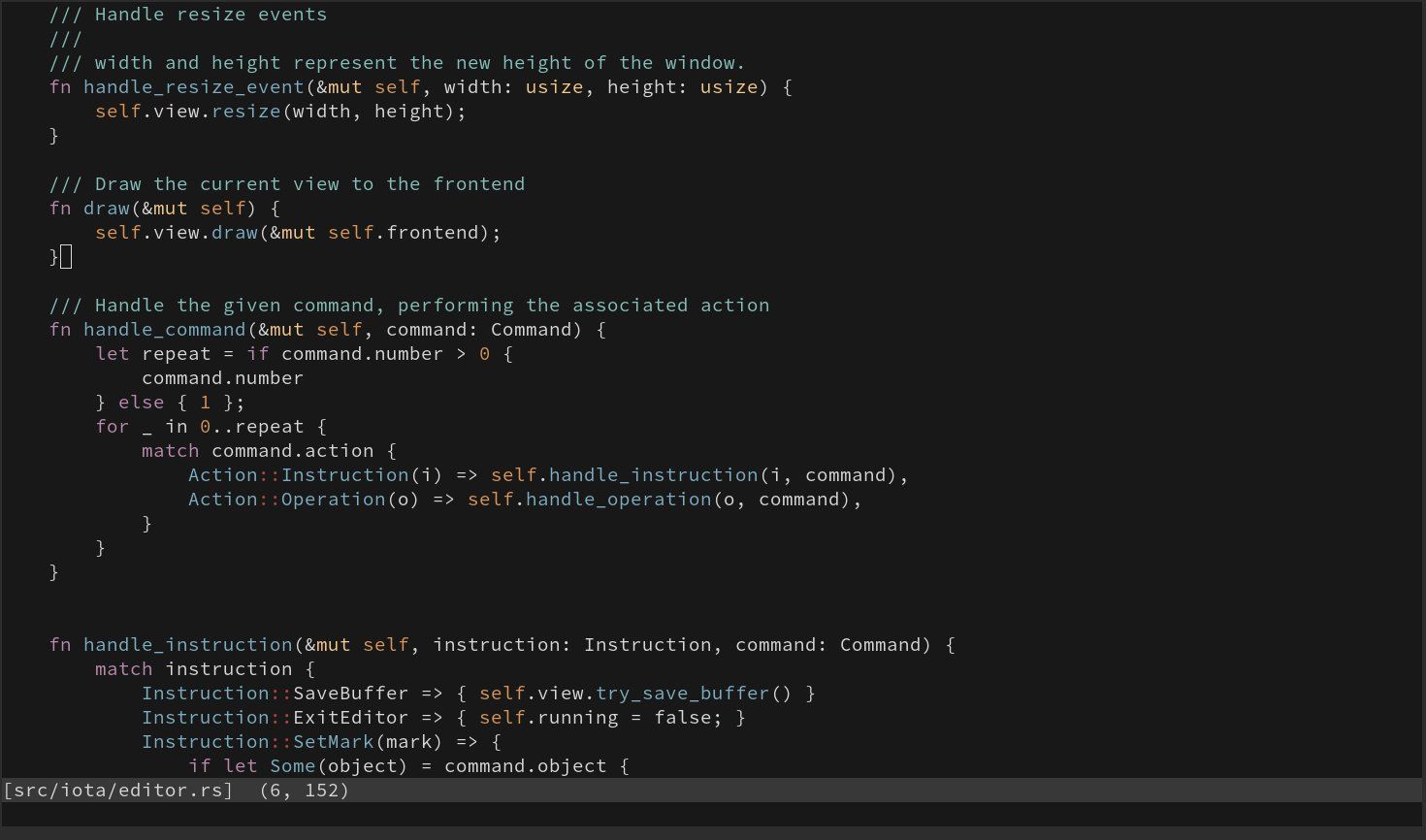Viewport: 1426px width, 840px height.
Task: Click the line "if let Some(object) = command.object {"
Action: click(x=408, y=766)
